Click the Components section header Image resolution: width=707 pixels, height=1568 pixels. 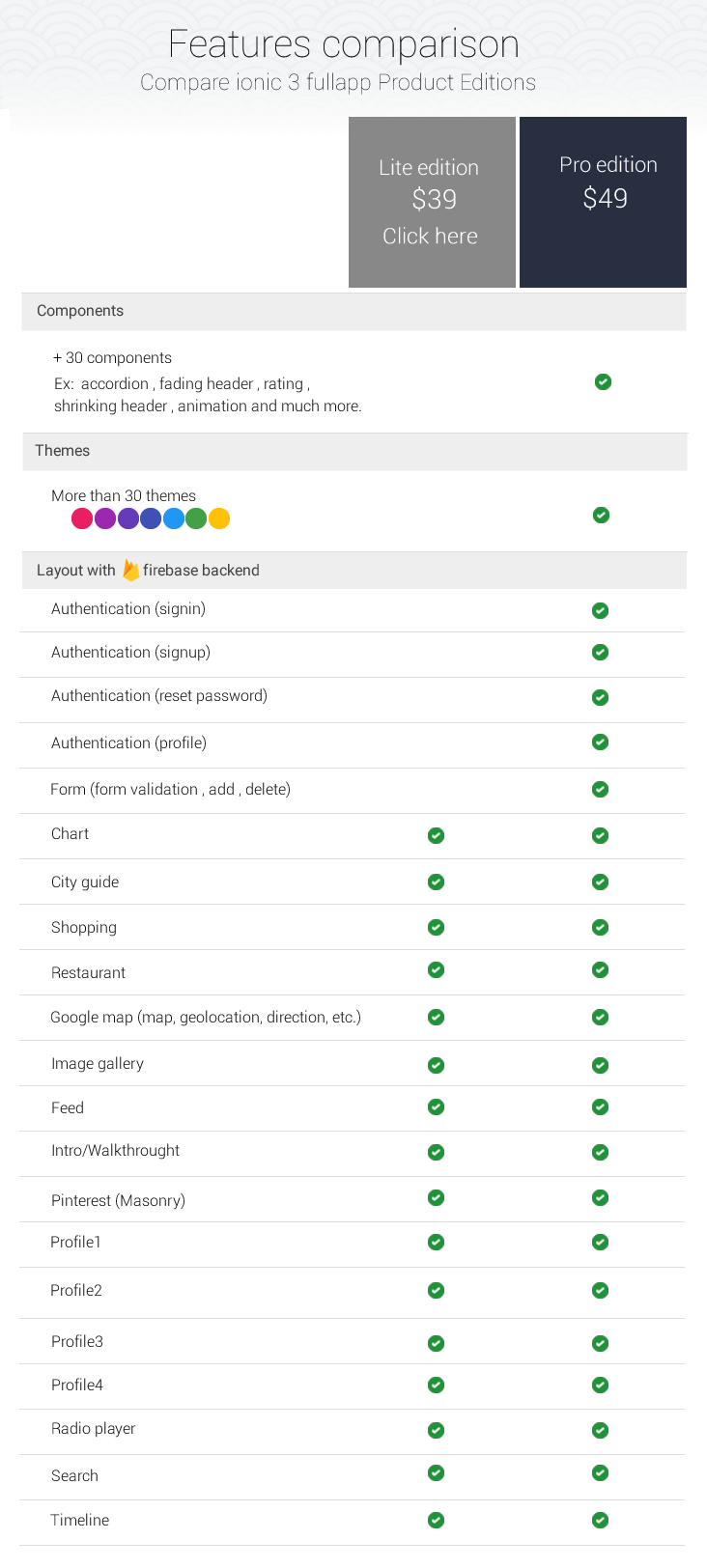[x=354, y=311]
